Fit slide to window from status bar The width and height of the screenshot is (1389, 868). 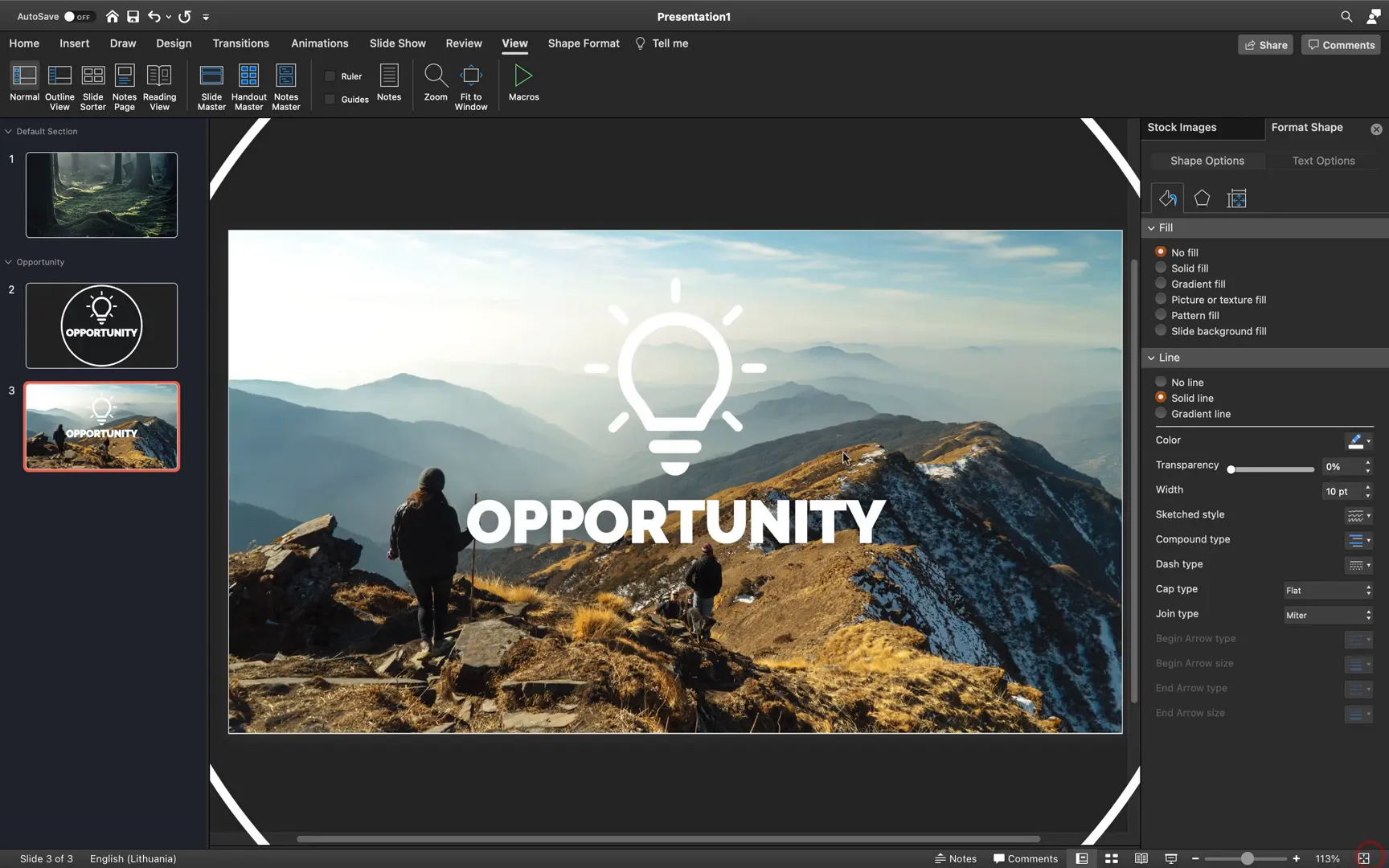1363,858
